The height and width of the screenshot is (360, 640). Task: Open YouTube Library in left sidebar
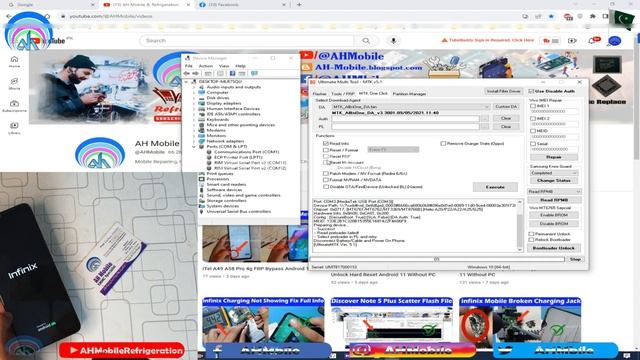pos(14,128)
